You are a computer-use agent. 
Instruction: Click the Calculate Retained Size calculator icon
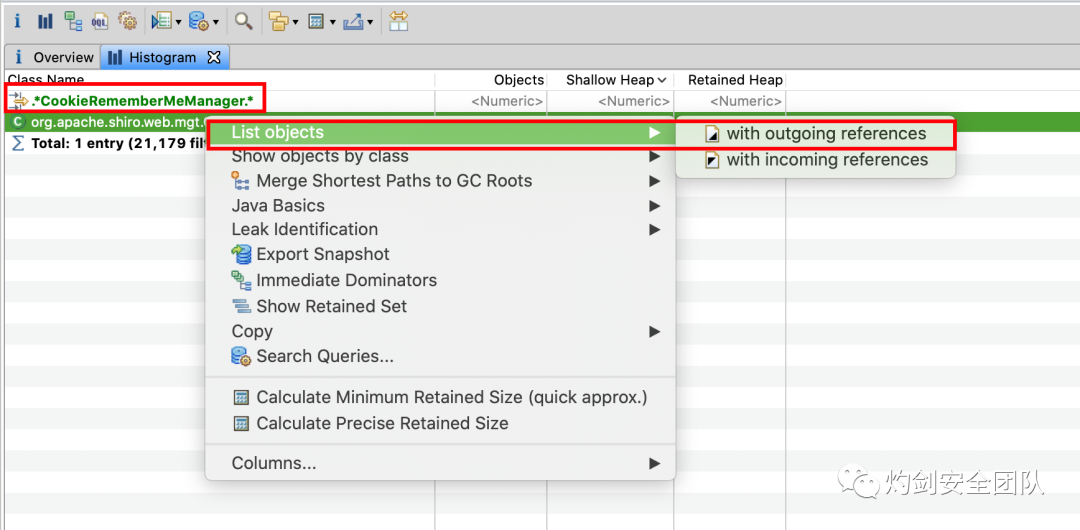[x=316, y=21]
